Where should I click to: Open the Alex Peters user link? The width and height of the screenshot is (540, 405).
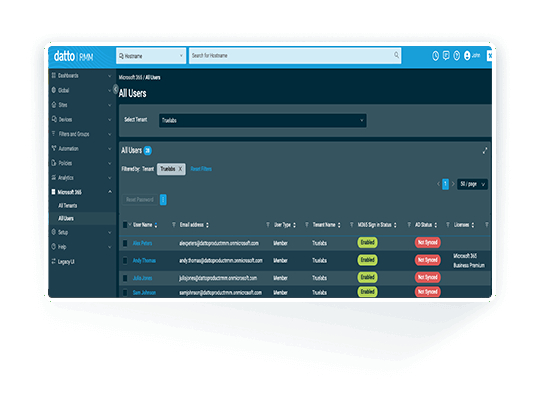(142, 243)
